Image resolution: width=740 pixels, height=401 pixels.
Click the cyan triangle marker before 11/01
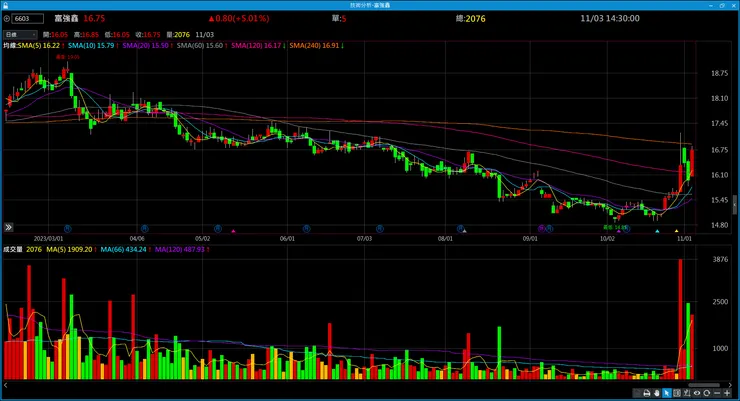pos(657,231)
